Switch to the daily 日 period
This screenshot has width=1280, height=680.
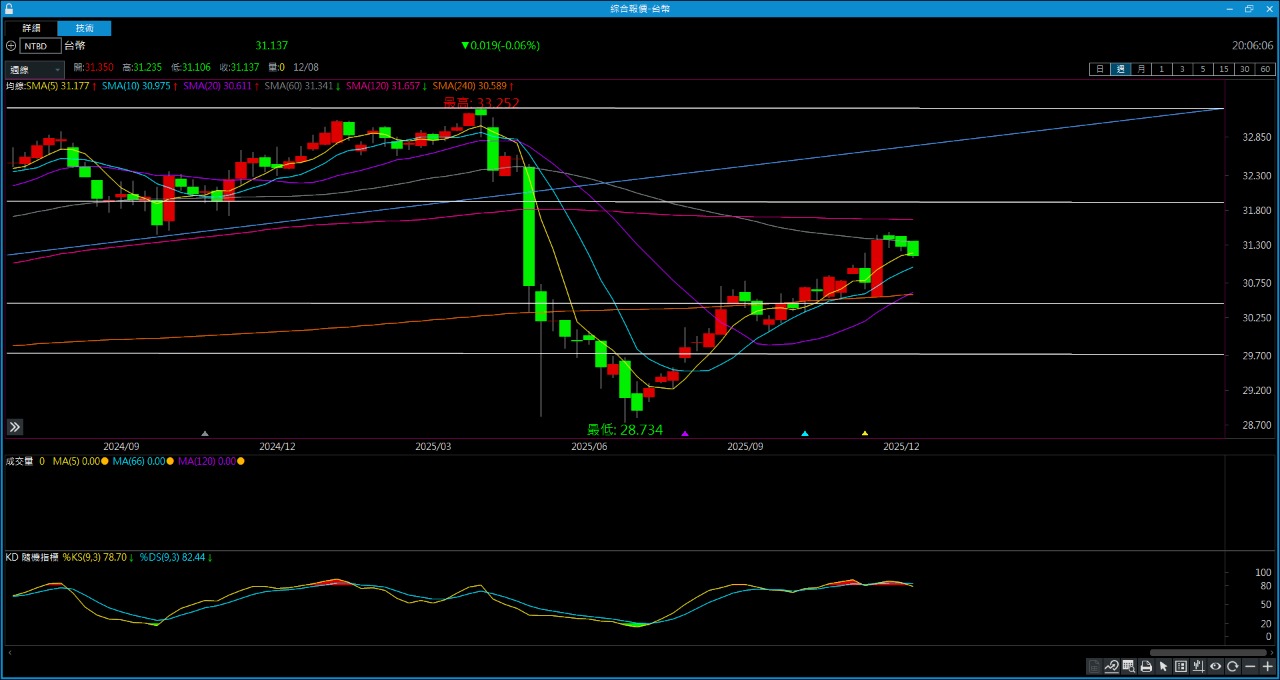[x=1099, y=69]
